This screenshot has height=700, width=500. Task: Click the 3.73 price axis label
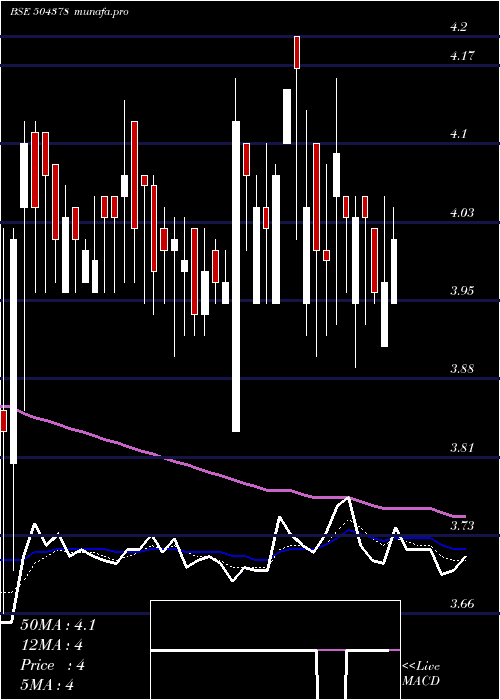462,526
